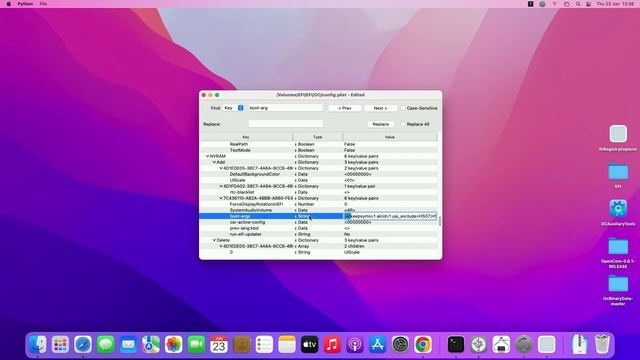Go to previous match with Prev button
The width and height of the screenshot is (640, 360).
coord(344,108)
